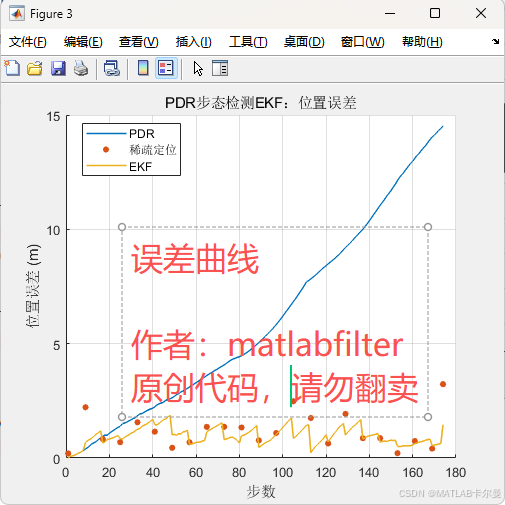Image resolution: width=505 pixels, height=505 pixels.
Task: Click the bottom-right handle of the annotation box
Action: [428, 417]
